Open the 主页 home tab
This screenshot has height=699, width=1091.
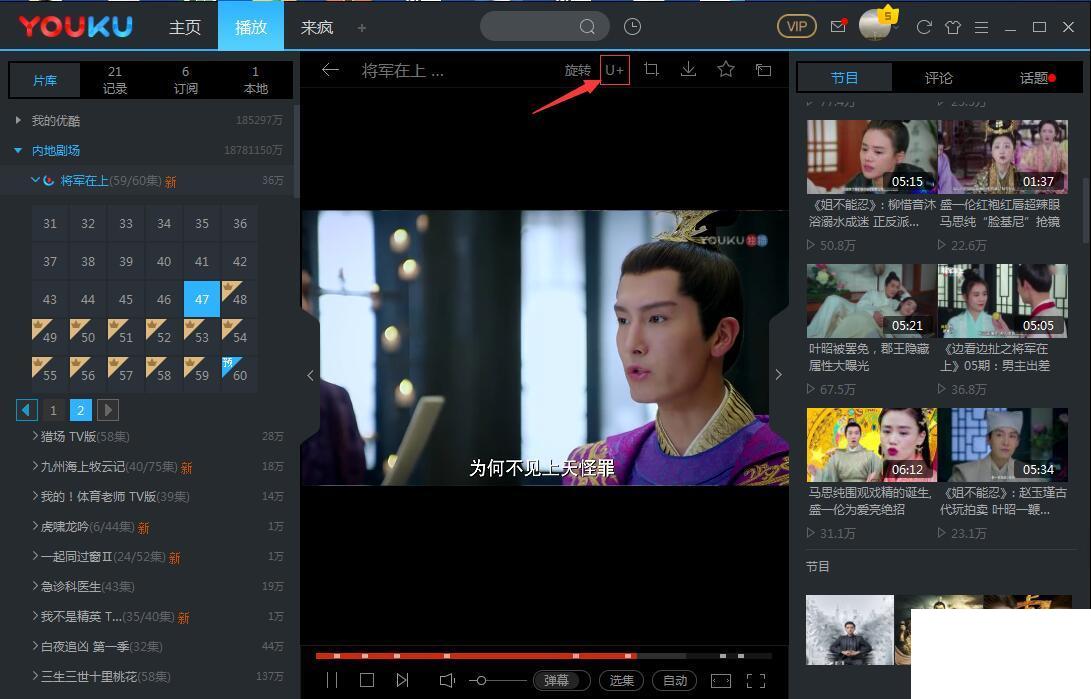pos(184,27)
